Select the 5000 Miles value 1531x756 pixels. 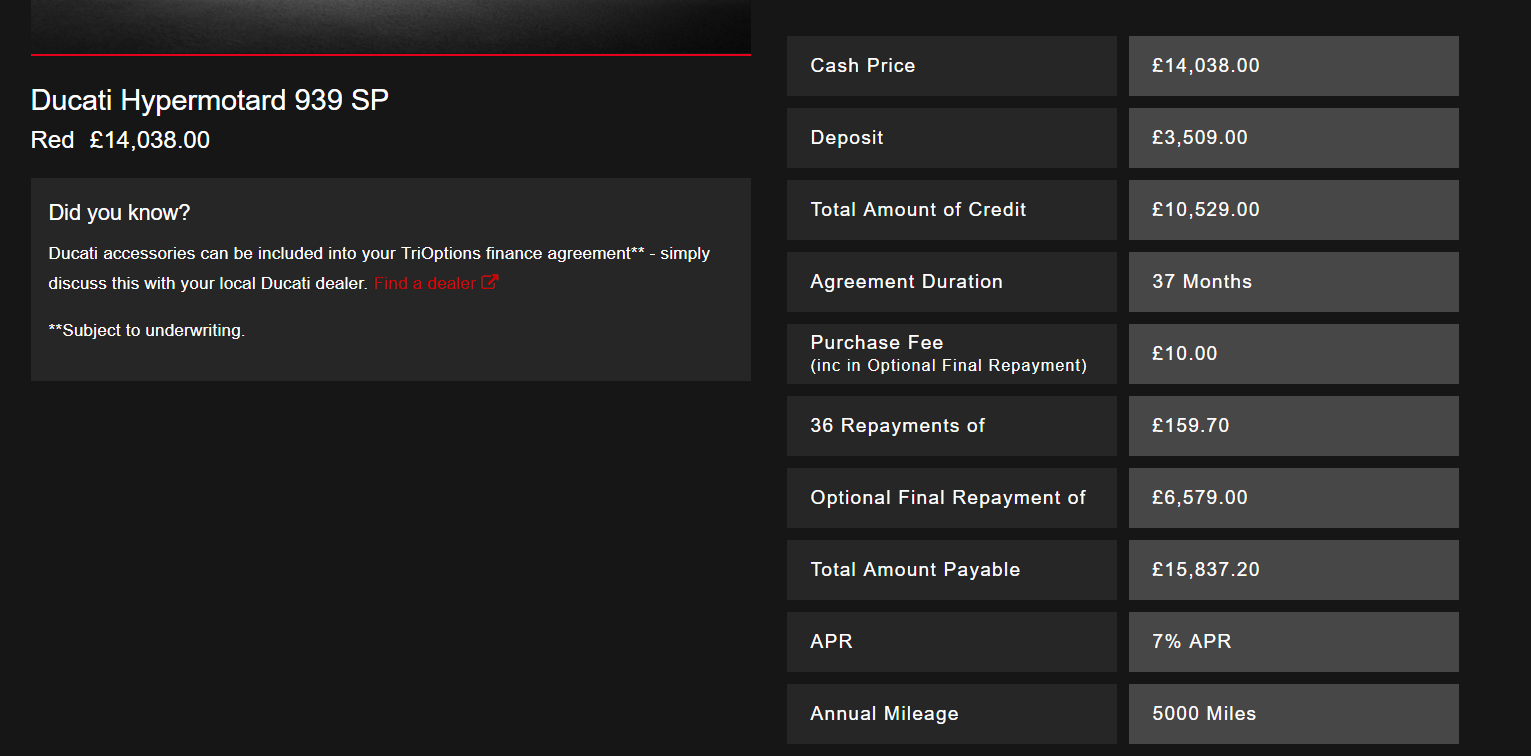coord(1204,714)
